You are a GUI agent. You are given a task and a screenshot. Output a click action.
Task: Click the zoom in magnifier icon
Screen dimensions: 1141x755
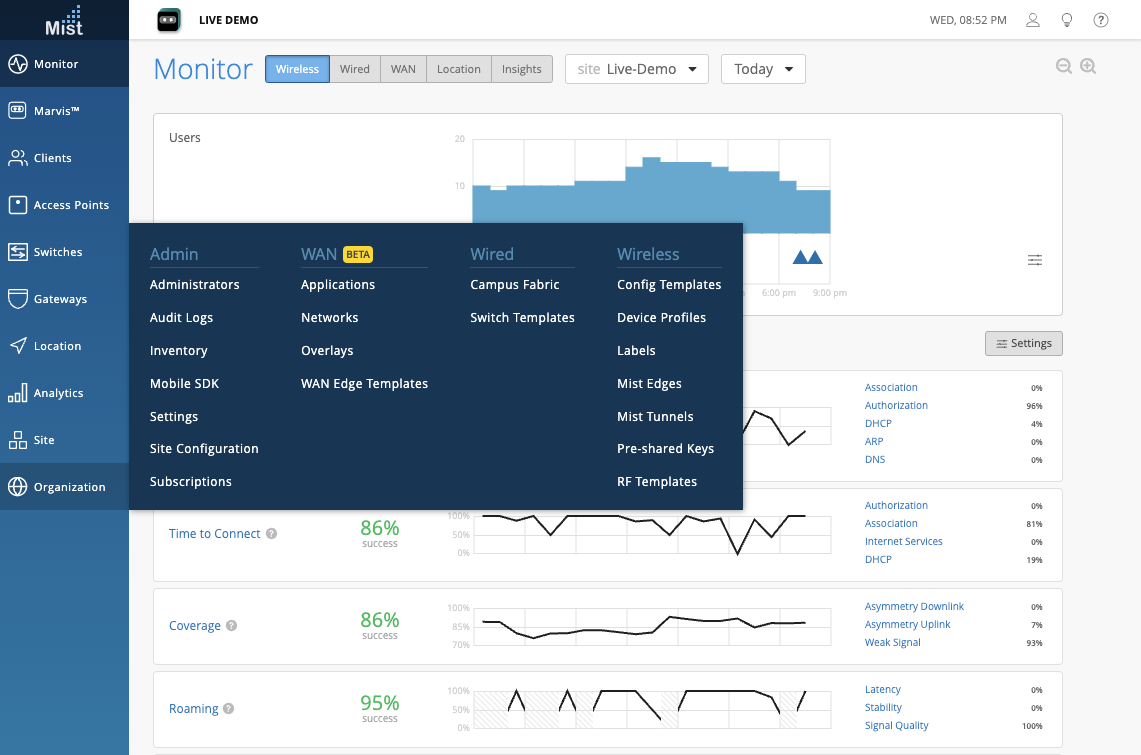[x=1089, y=66]
